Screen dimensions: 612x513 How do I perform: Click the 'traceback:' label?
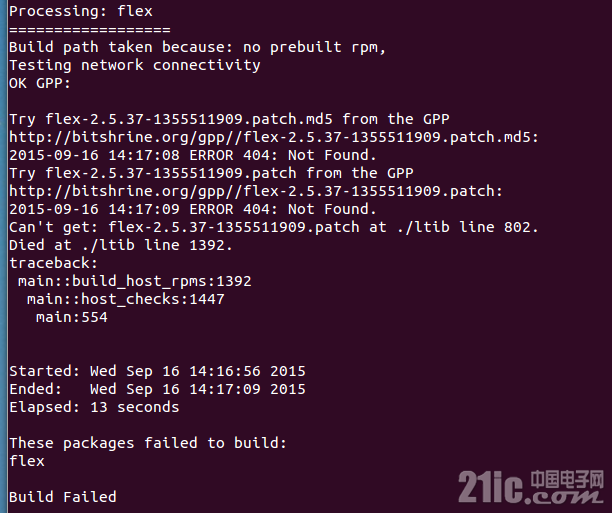point(53,263)
